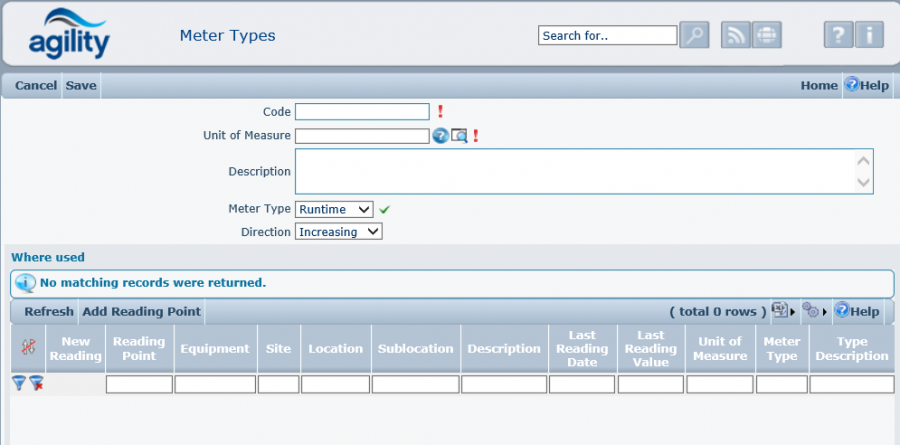Viewport: 900px width, 445px height.
Task: Click into the Code input field
Action: (x=362, y=111)
